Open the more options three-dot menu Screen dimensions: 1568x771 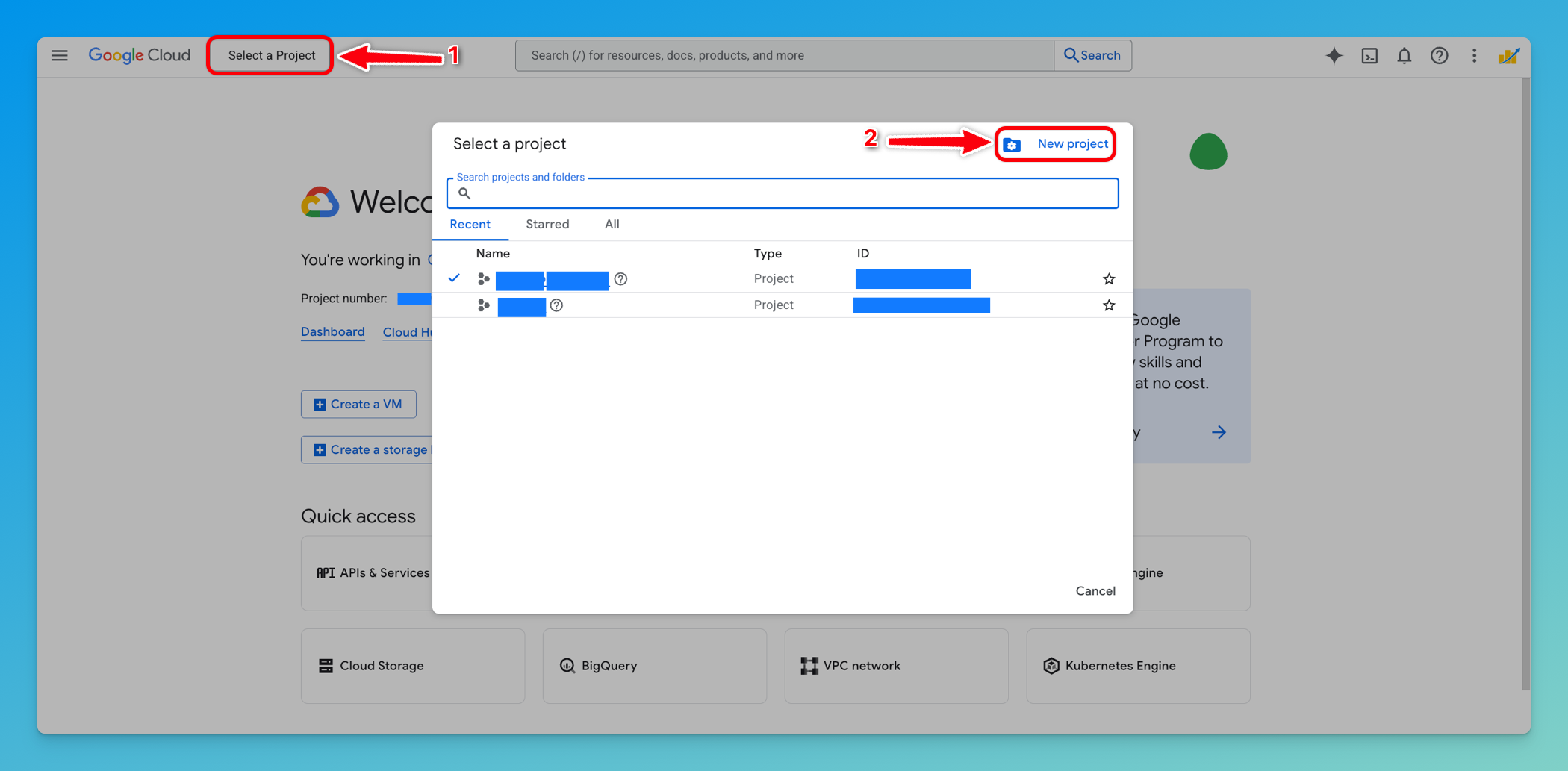tap(1474, 55)
